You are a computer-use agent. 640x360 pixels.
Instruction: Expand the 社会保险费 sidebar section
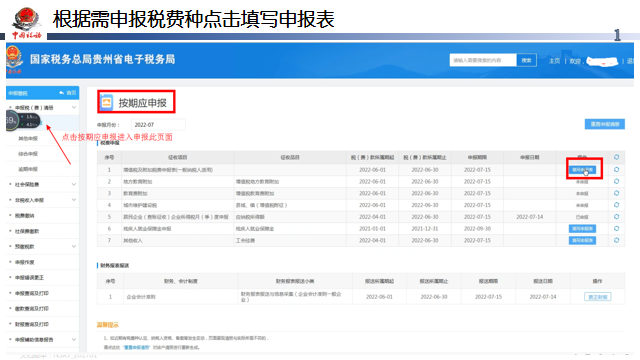[74, 184]
